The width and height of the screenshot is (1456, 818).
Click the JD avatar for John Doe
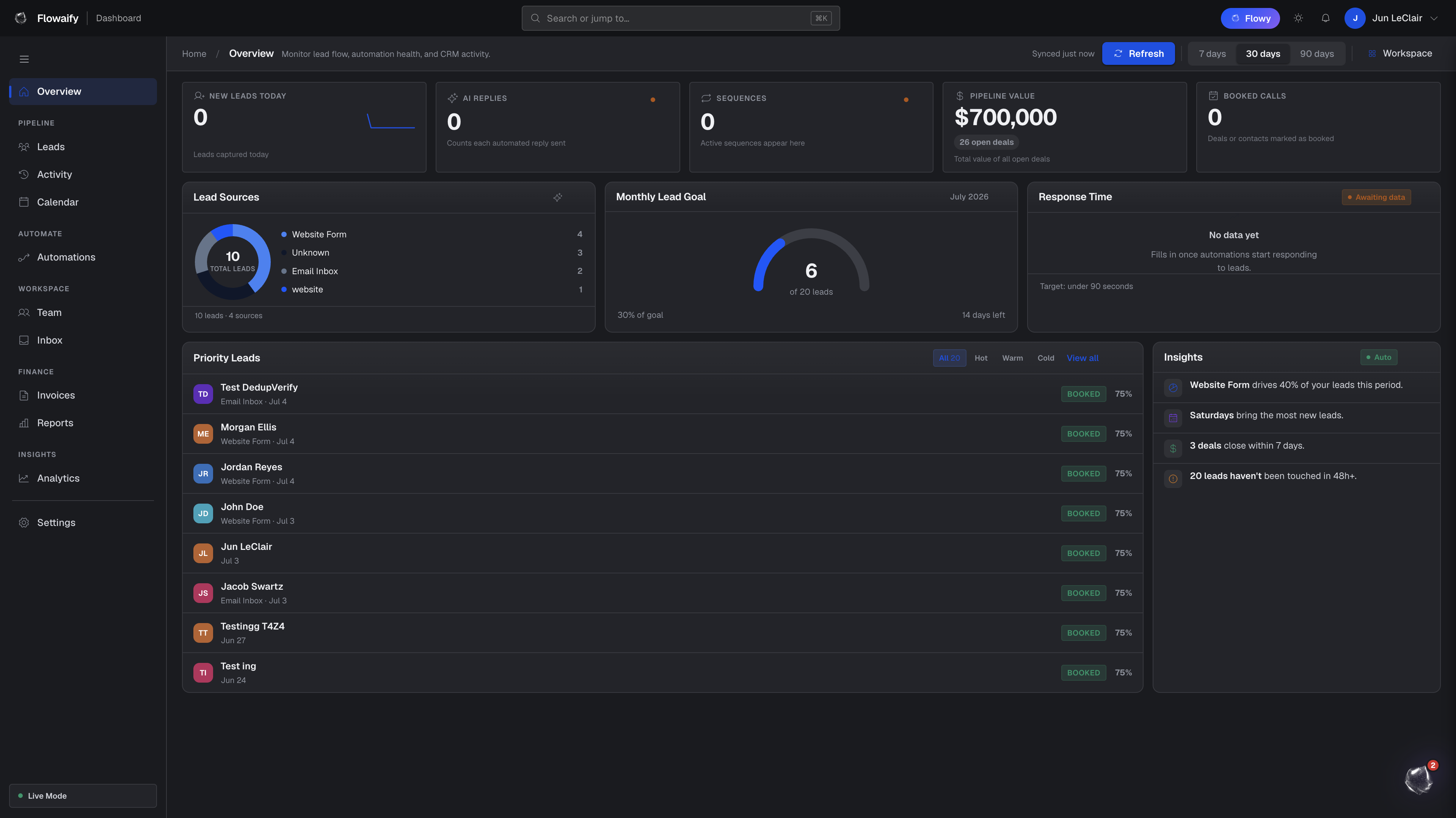click(203, 513)
